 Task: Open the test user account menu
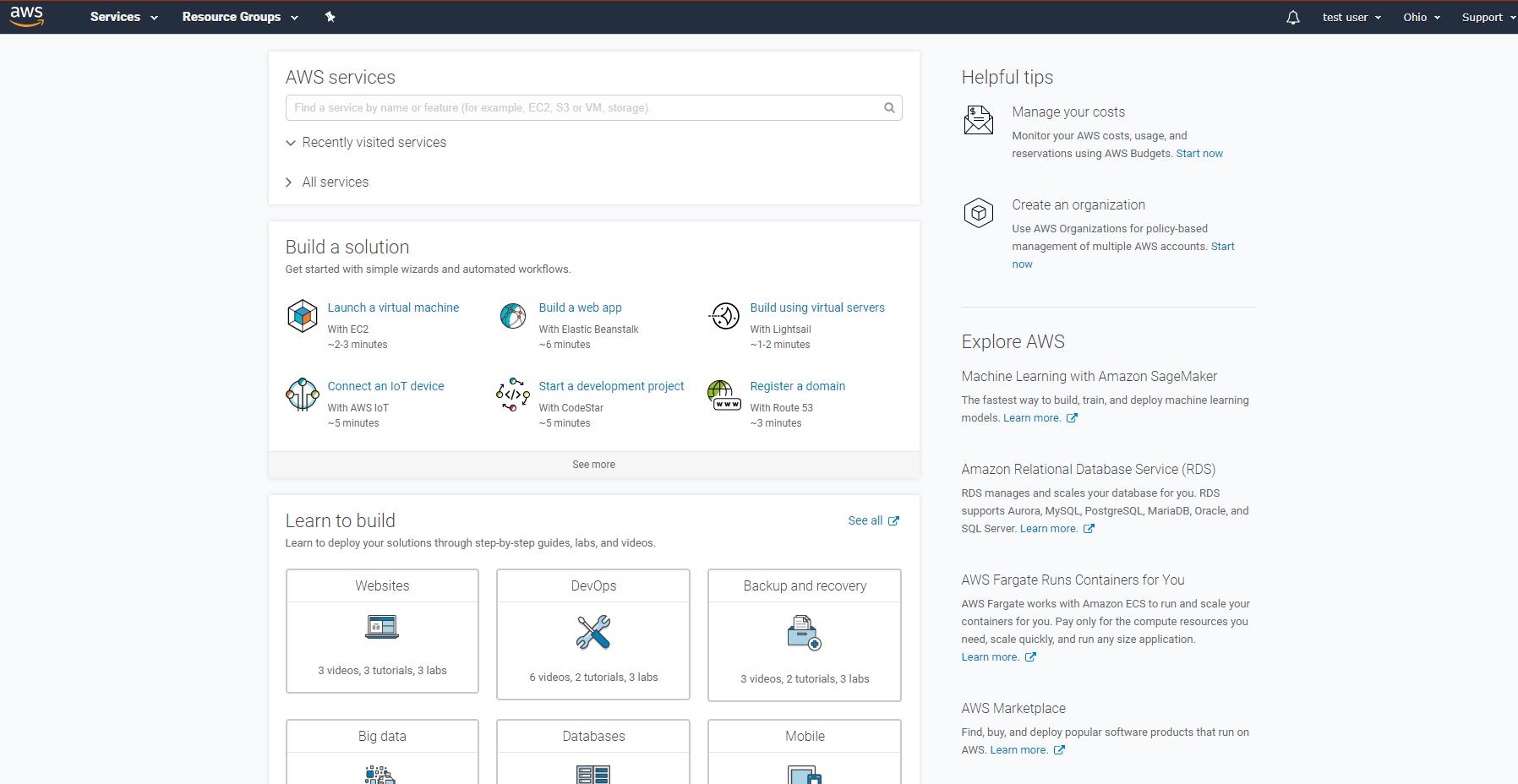pyautogui.click(x=1351, y=17)
